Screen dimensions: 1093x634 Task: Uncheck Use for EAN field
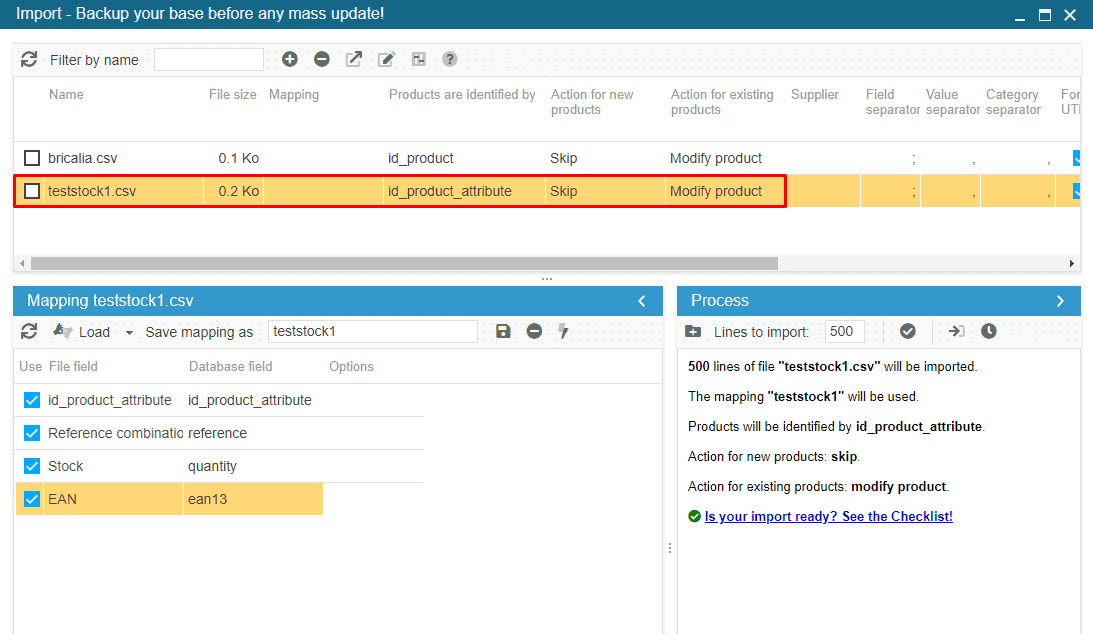coord(32,499)
